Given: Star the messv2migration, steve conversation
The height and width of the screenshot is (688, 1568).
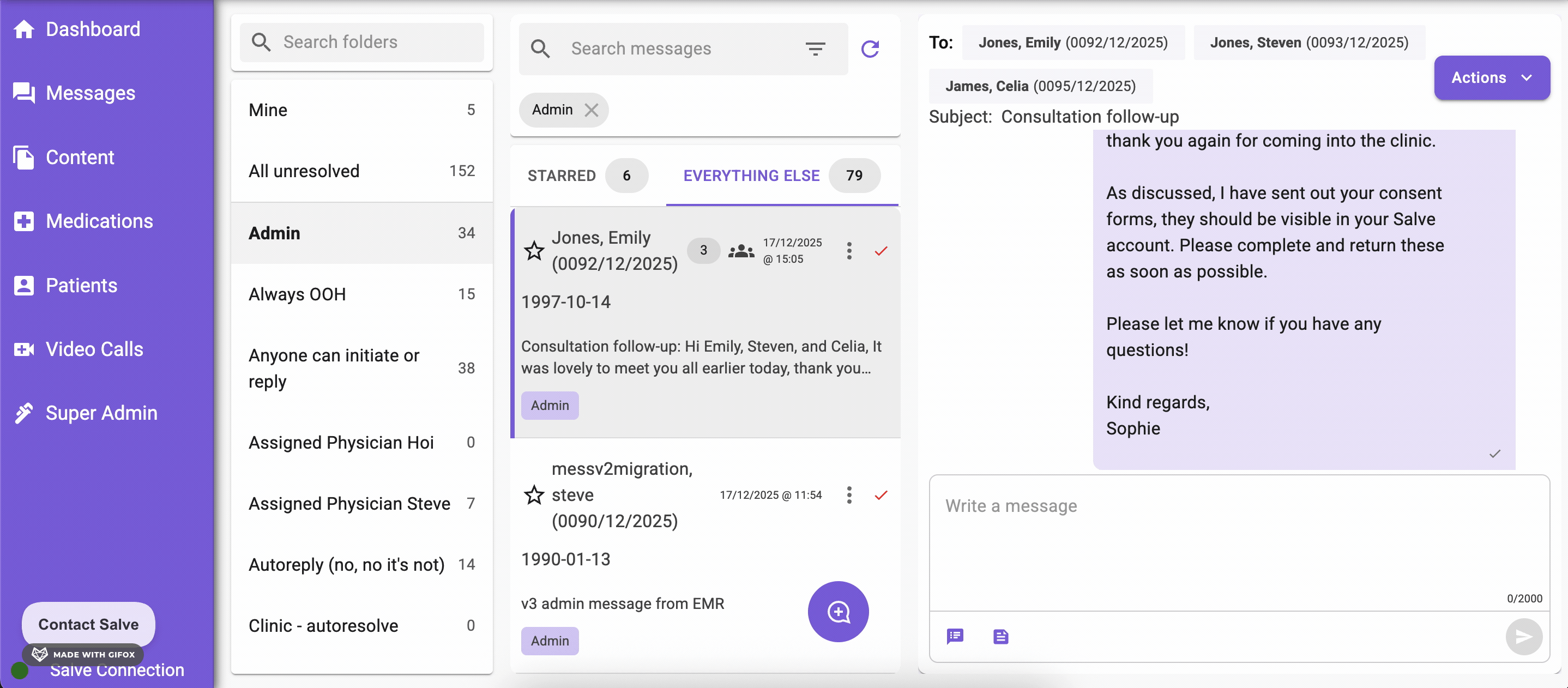Looking at the screenshot, I should [x=534, y=494].
